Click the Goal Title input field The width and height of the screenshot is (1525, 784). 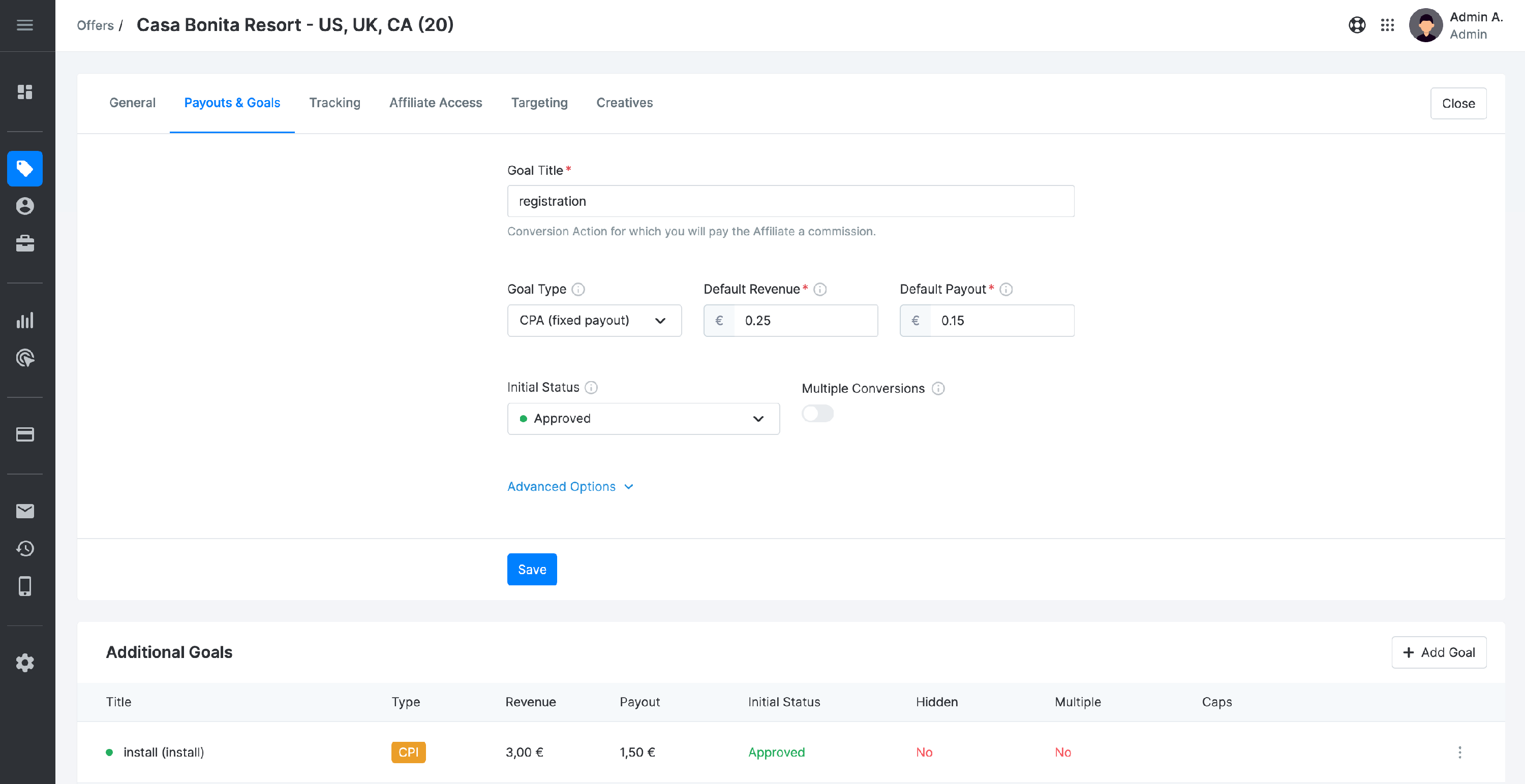pyautogui.click(x=790, y=201)
